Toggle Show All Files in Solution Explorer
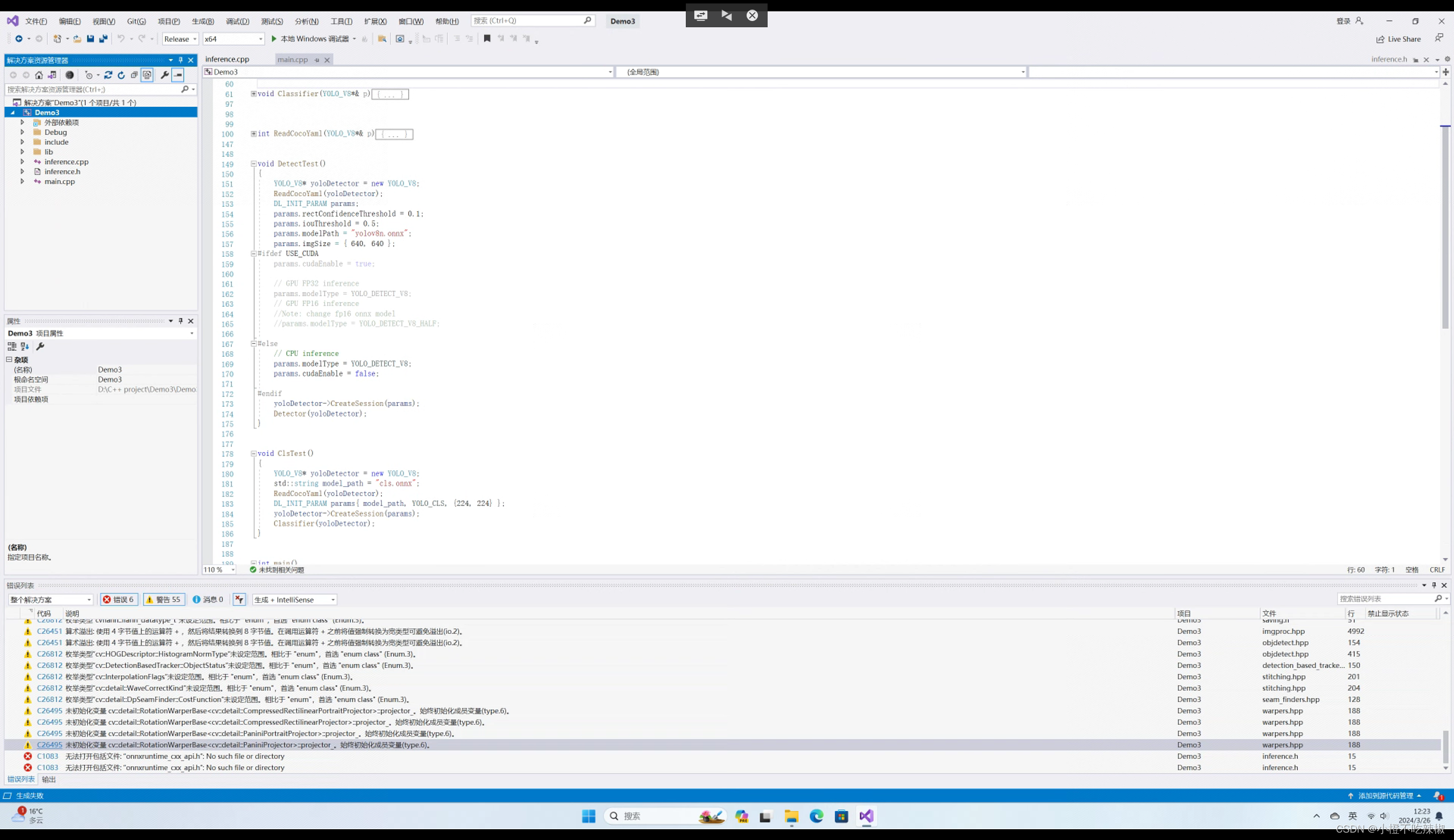1454x840 pixels. (147, 75)
